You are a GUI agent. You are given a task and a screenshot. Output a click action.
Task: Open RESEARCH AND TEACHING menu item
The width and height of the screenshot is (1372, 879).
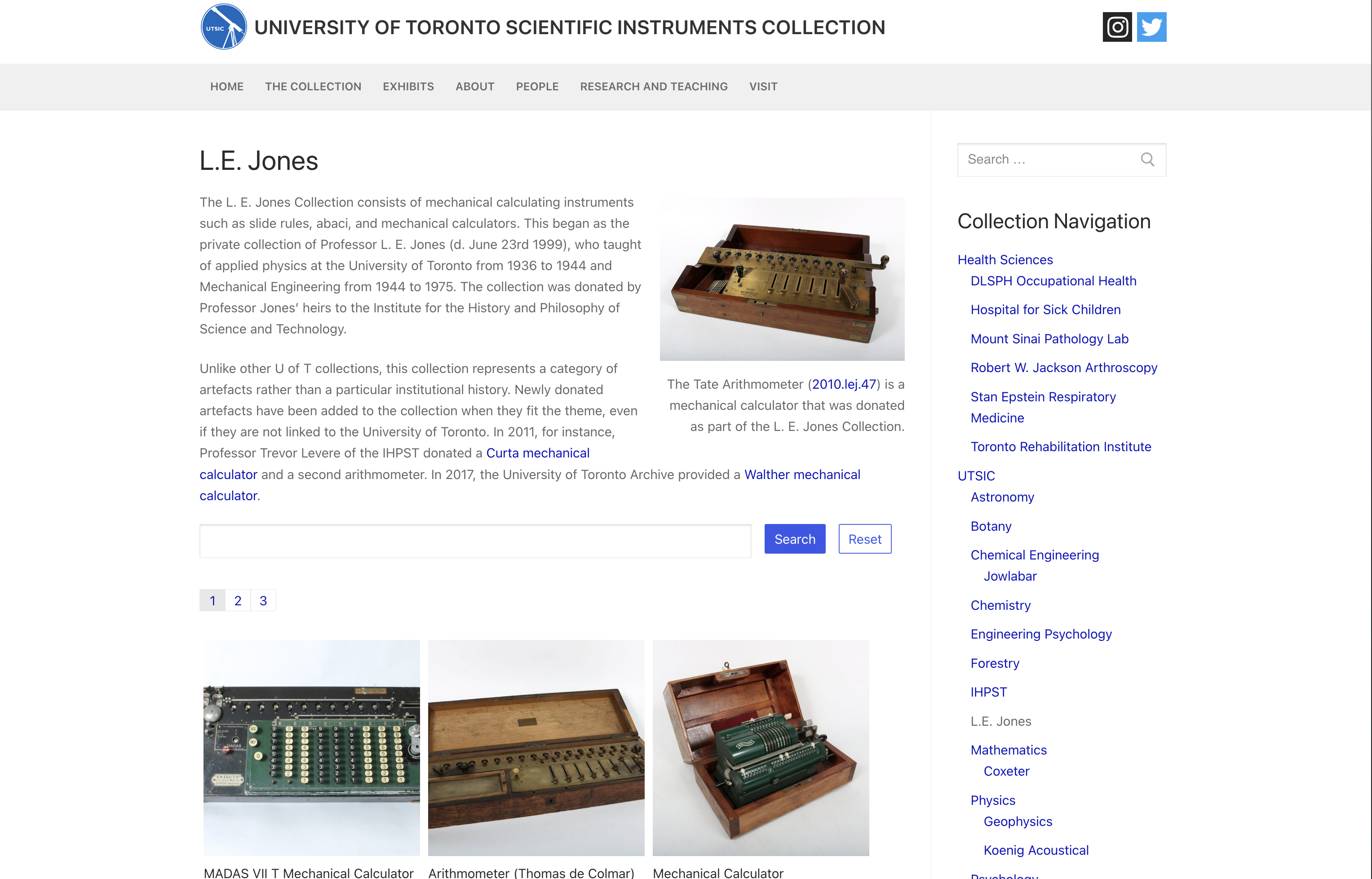[x=654, y=86]
